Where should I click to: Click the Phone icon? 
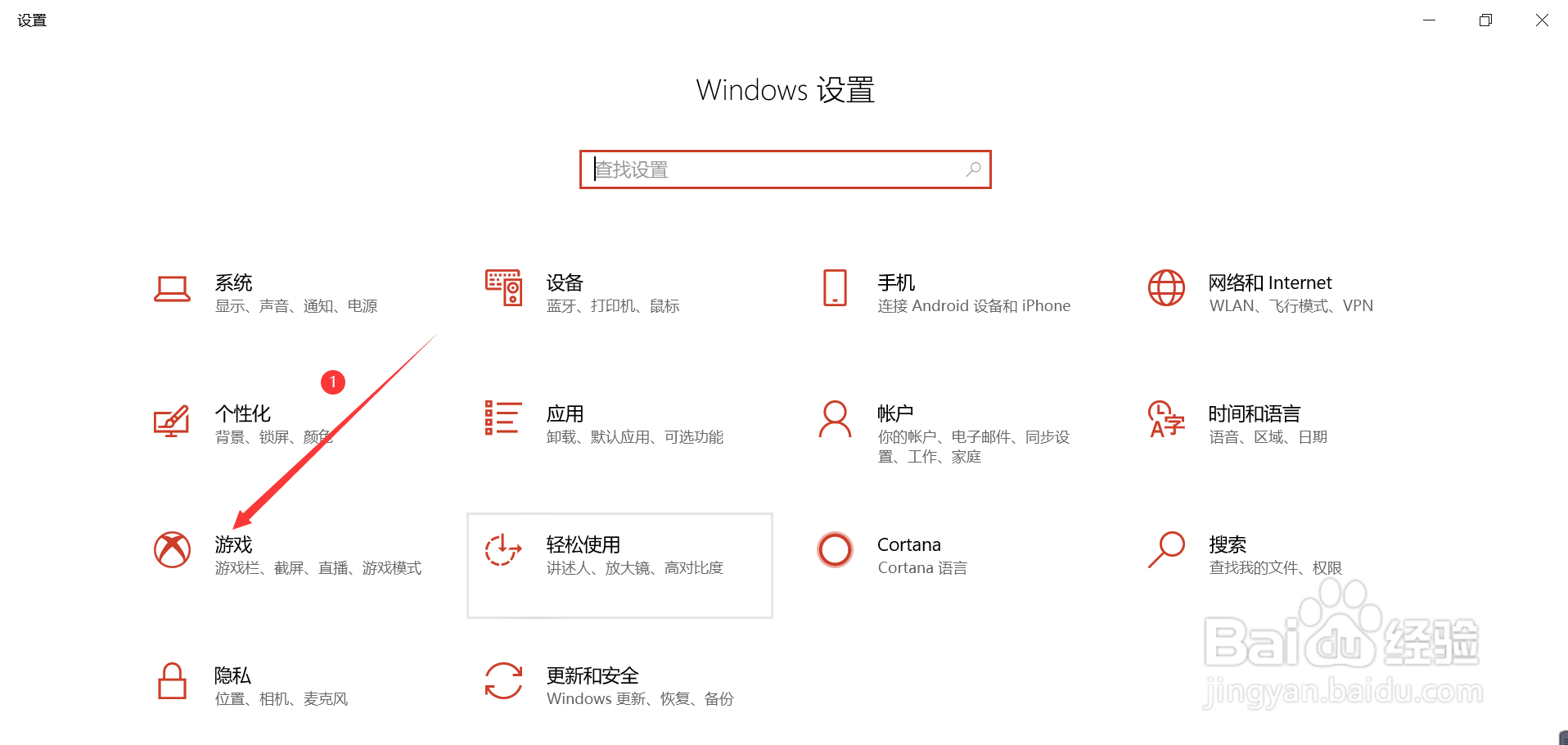[835, 287]
